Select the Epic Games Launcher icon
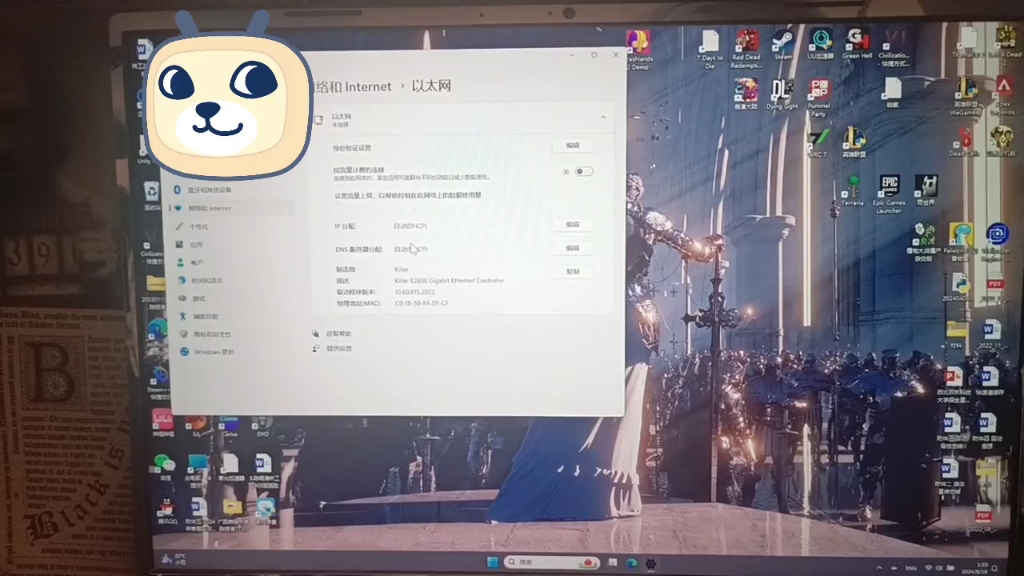The width and height of the screenshot is (1024, 576). (889, 194)
